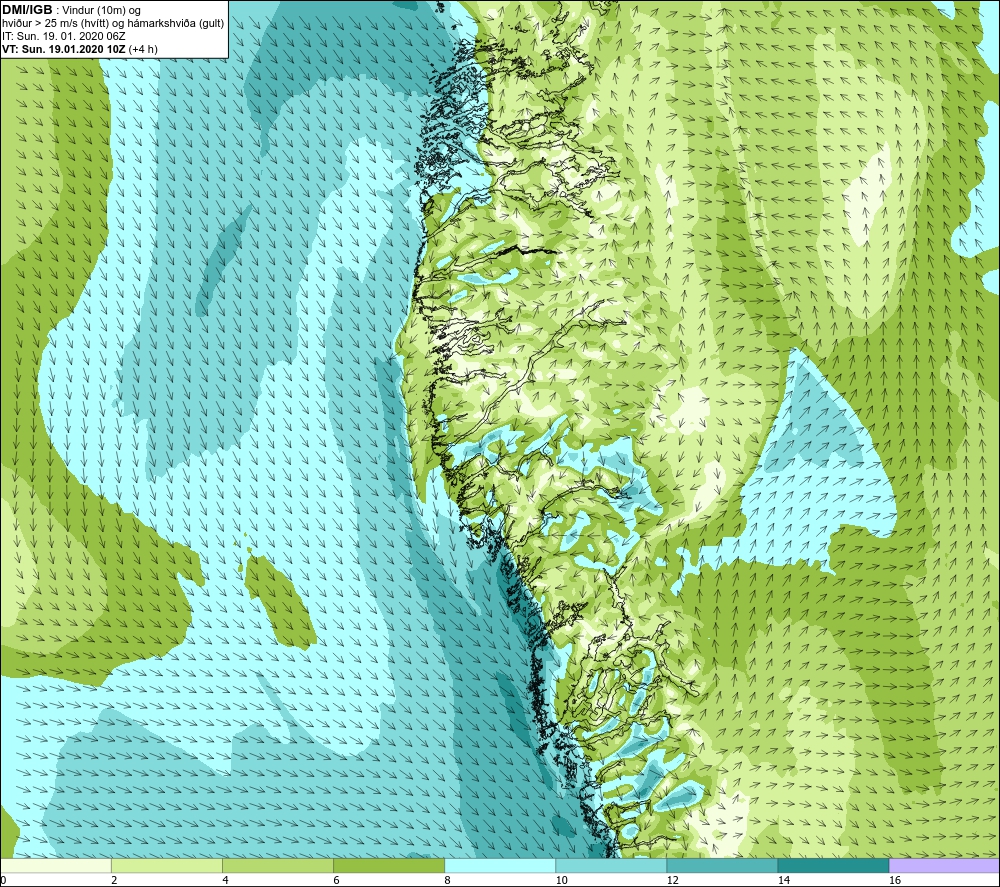Click the legend tick label '16'

coord(895,880)
